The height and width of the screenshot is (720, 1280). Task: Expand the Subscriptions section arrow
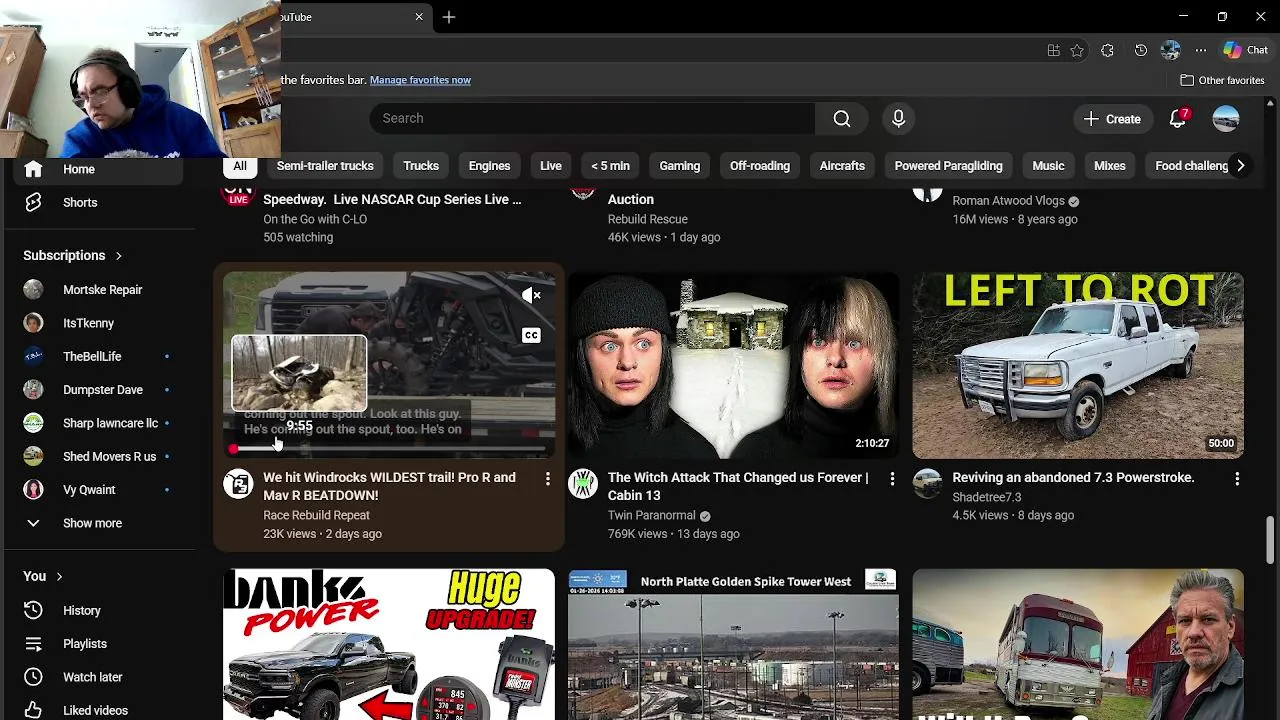tap(118, 255)
